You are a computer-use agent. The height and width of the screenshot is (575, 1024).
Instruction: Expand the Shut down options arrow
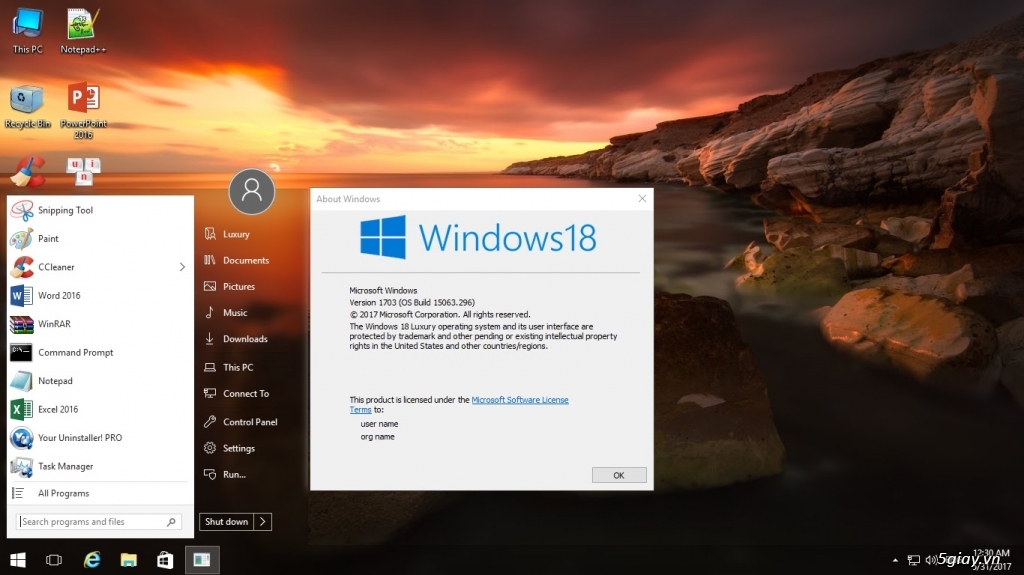[262, 522]
